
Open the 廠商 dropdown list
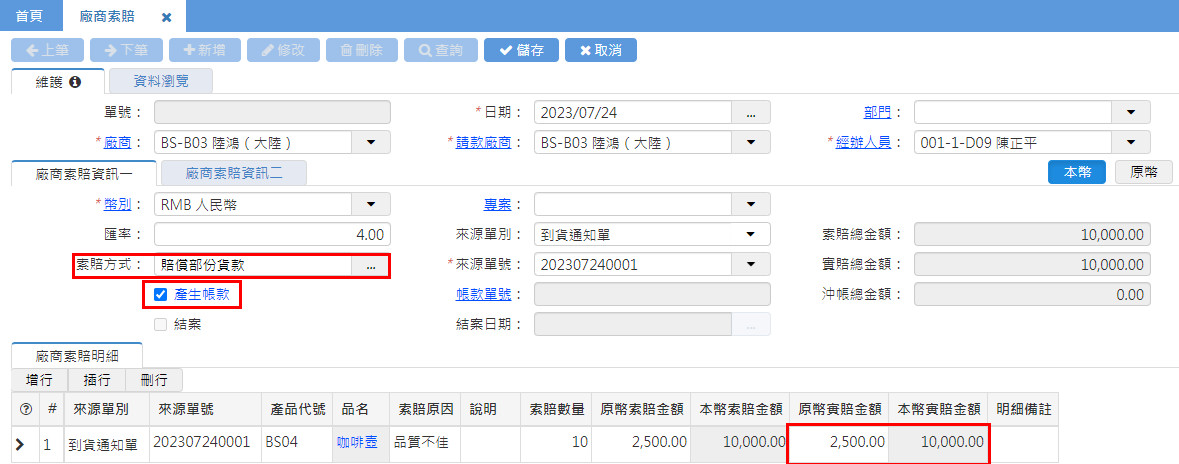click(370, 142)
